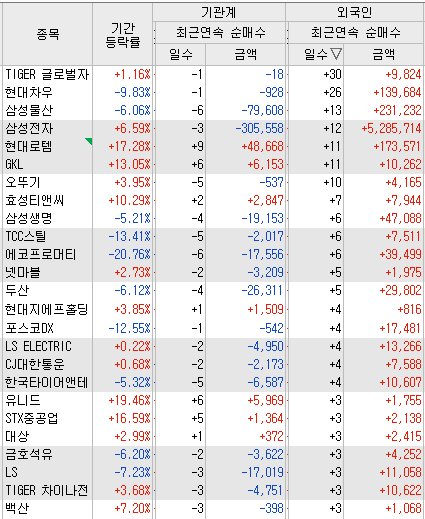Click 일수 header under 기관계
The height and width of the screenshot is (519, 425).
coord(180,54)
